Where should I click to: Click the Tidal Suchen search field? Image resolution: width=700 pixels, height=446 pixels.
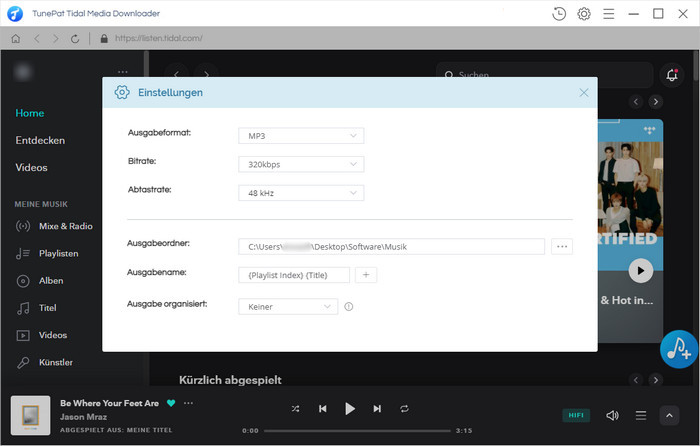click(544, 75)
